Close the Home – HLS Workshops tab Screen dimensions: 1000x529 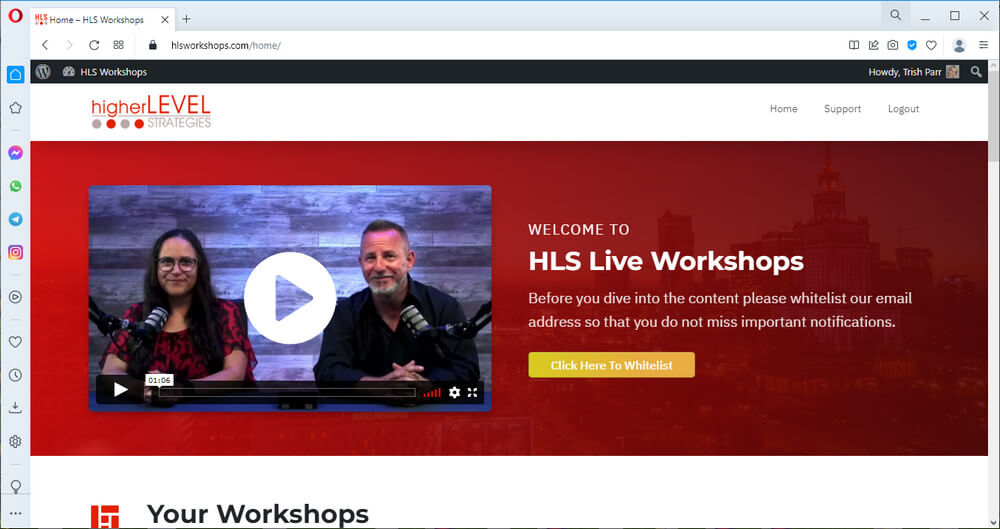(165, 20)
